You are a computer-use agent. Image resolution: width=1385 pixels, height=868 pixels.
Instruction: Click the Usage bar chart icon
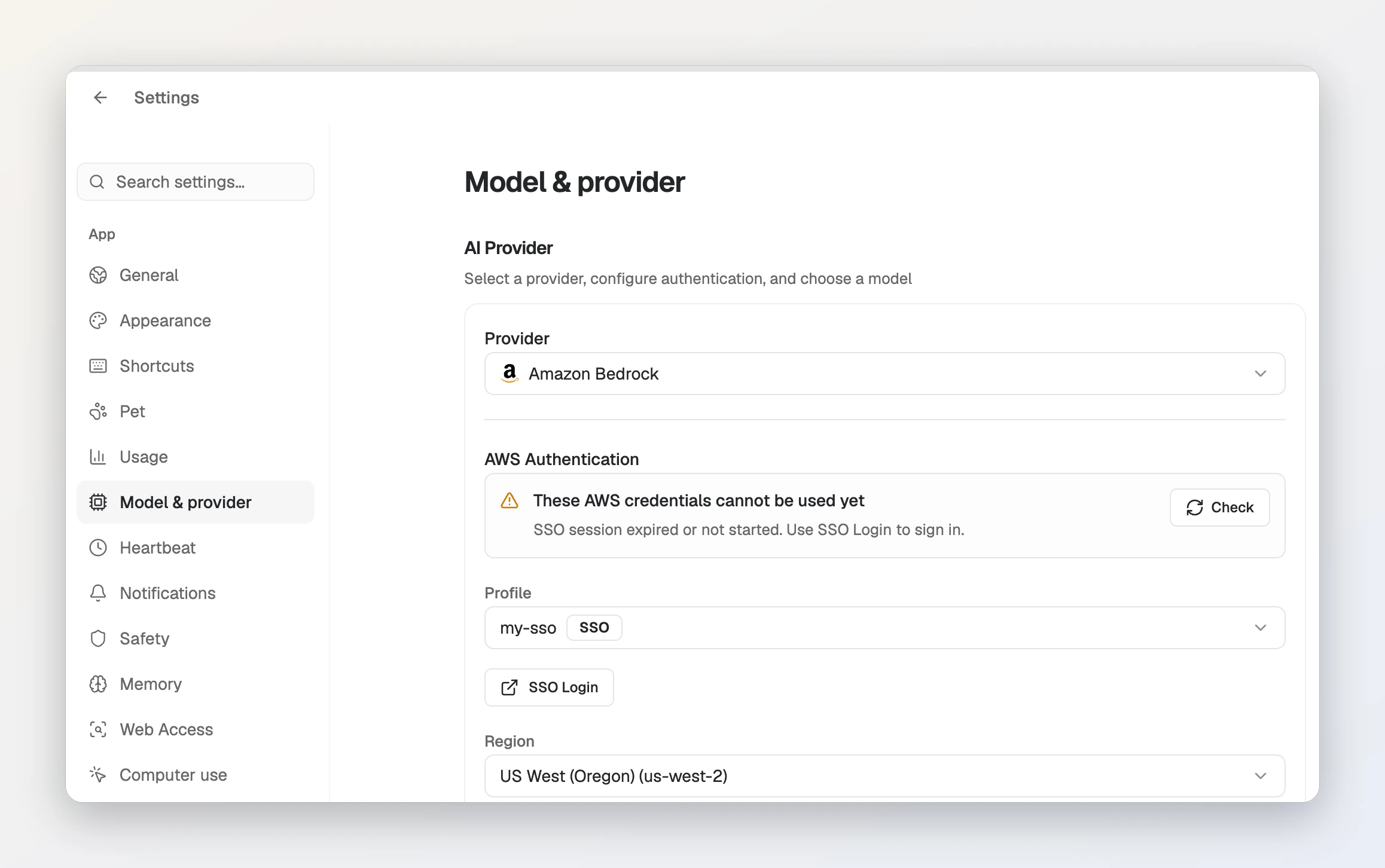(x=98, y=457)
